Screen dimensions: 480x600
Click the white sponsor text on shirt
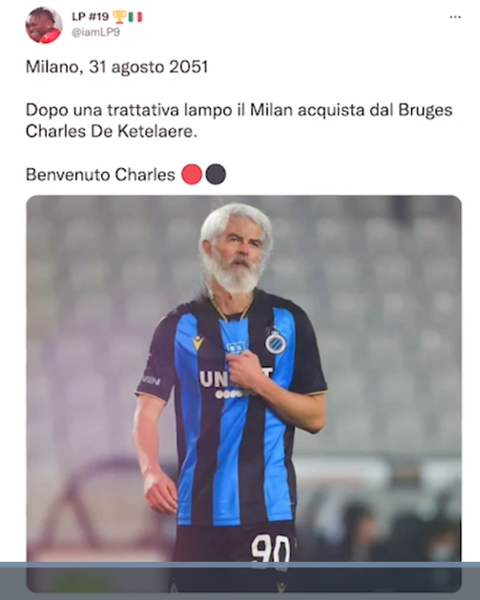235,379
